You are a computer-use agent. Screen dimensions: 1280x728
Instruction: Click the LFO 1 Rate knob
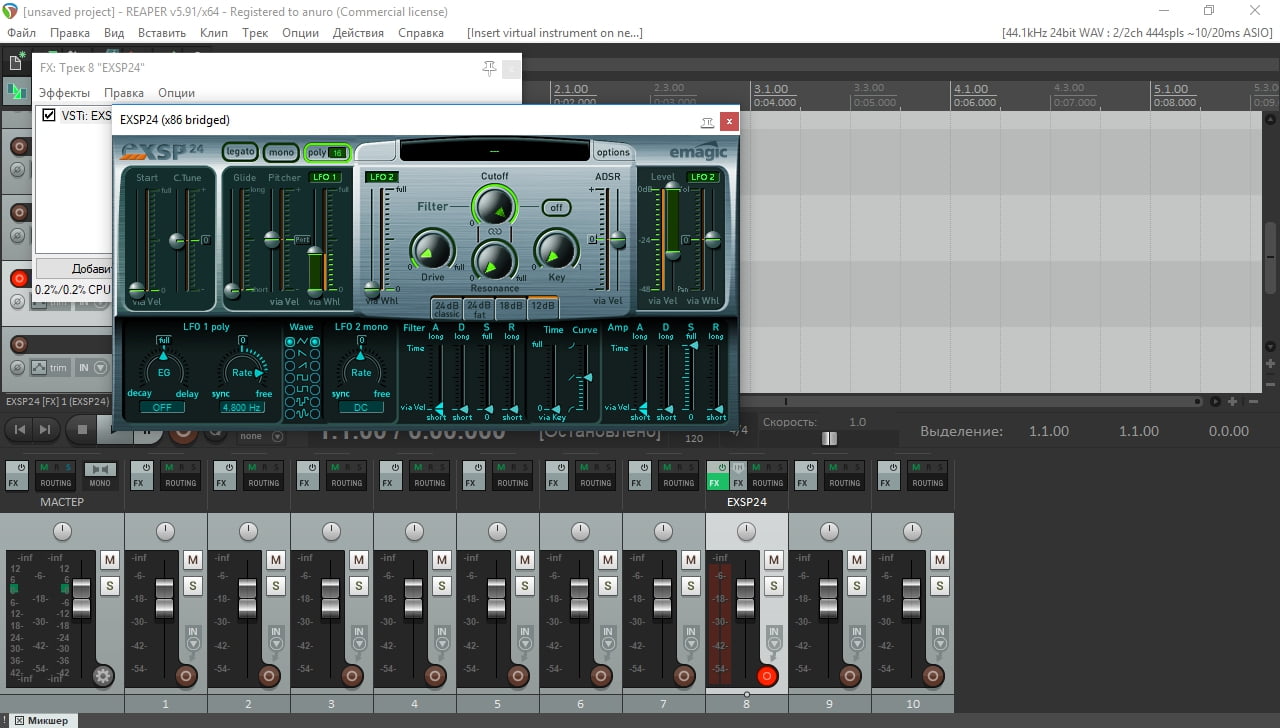point(243,372)
